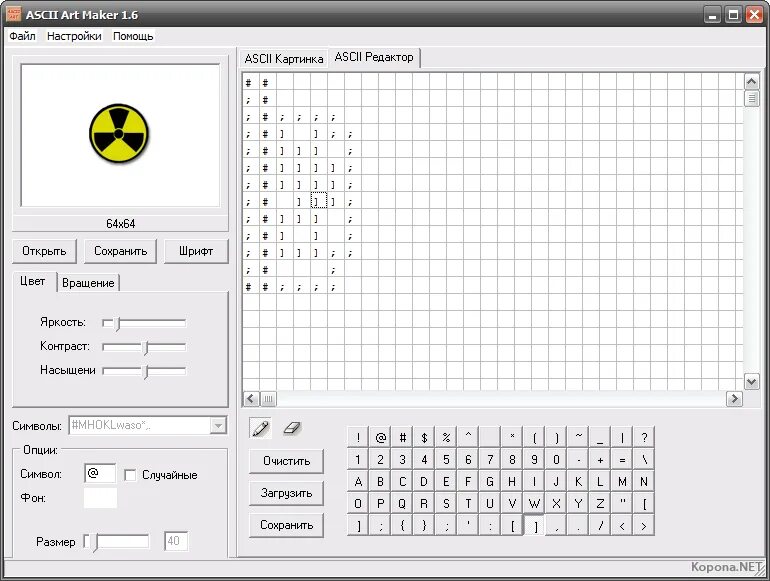770x581 pixels.
Task: Click the dotted-outline selected grid cell
Action: pyautogui.click(x=318, y=201)
